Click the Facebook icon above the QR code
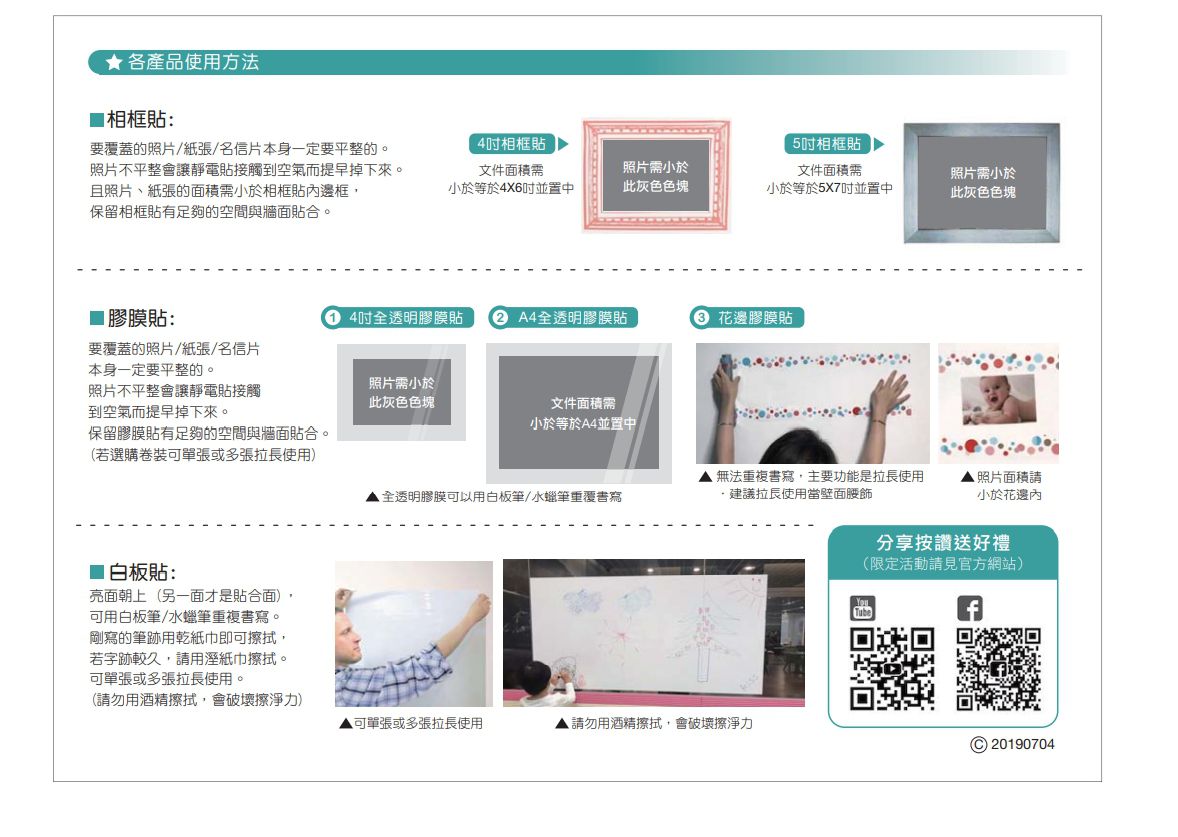Screen dimensions: 1178x837 [x=970, y=607]
